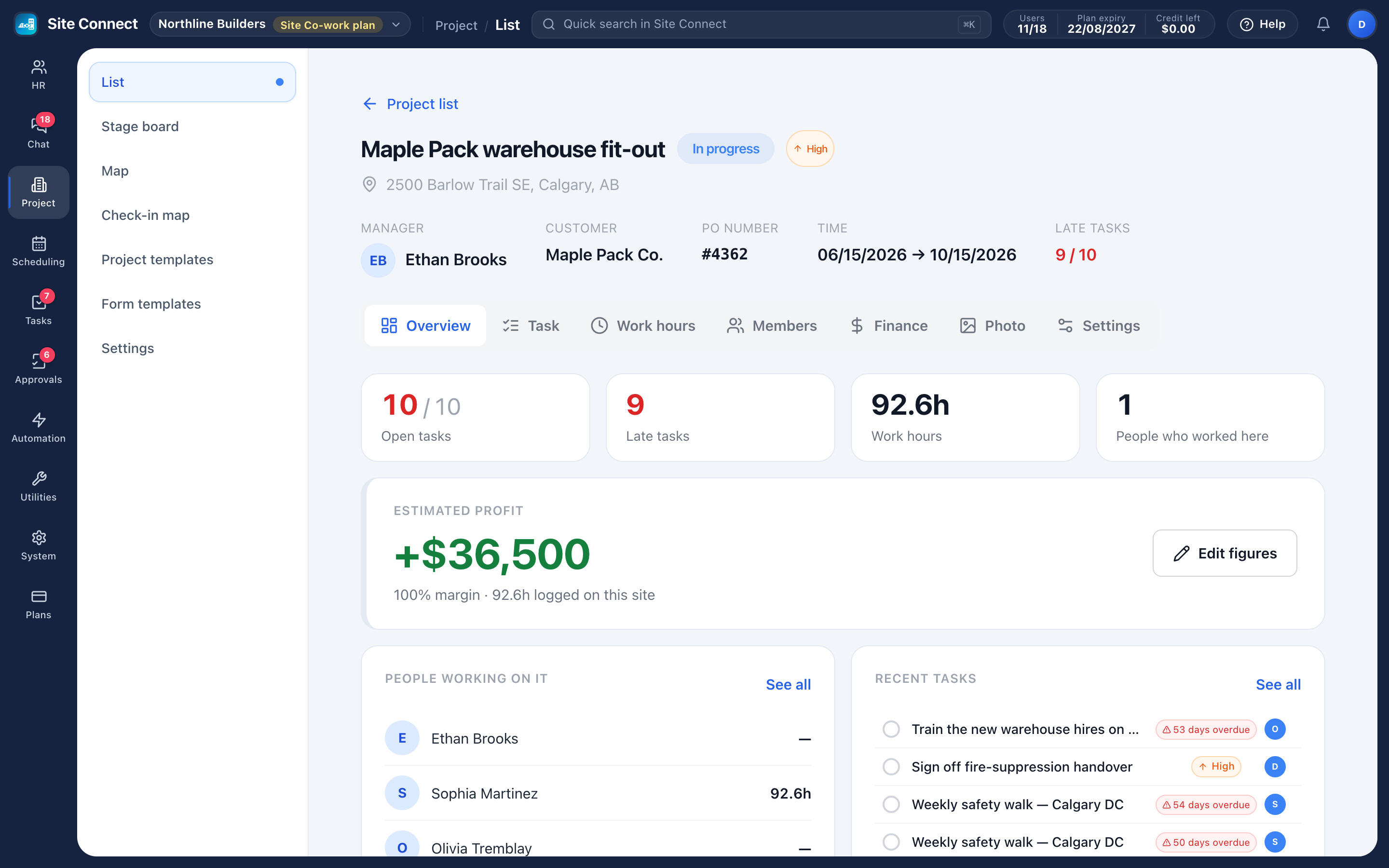The image size is (1389, 868).
Task: Click the notifications bell icon
Action: 1323,24
